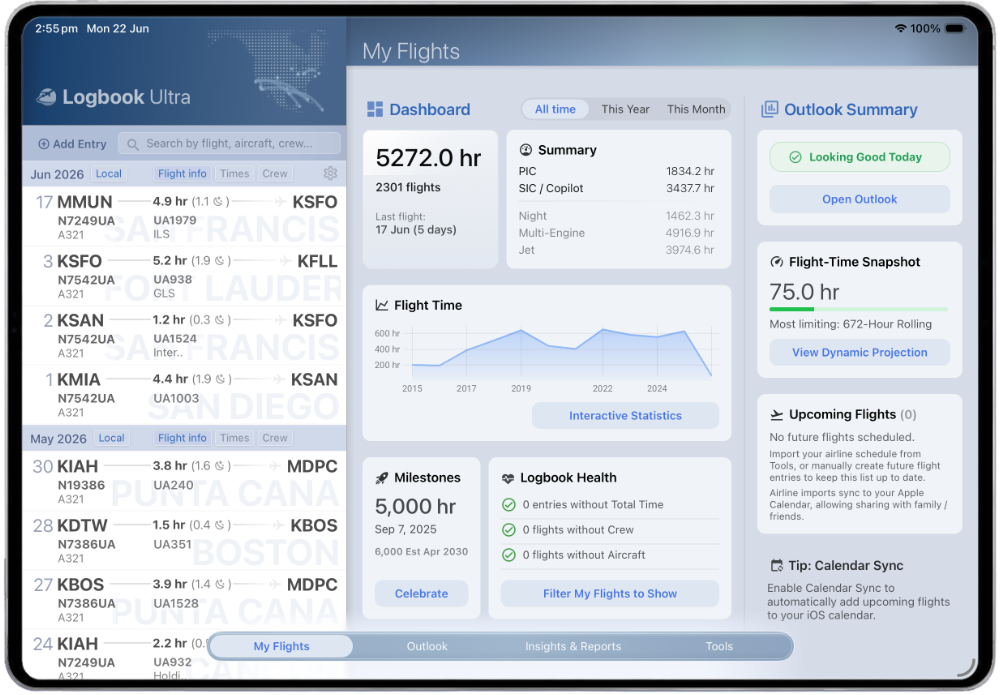1000x695 pixels.
Task: Click the 5,000 hr milestone value
Action: click(x=415, y=507)
